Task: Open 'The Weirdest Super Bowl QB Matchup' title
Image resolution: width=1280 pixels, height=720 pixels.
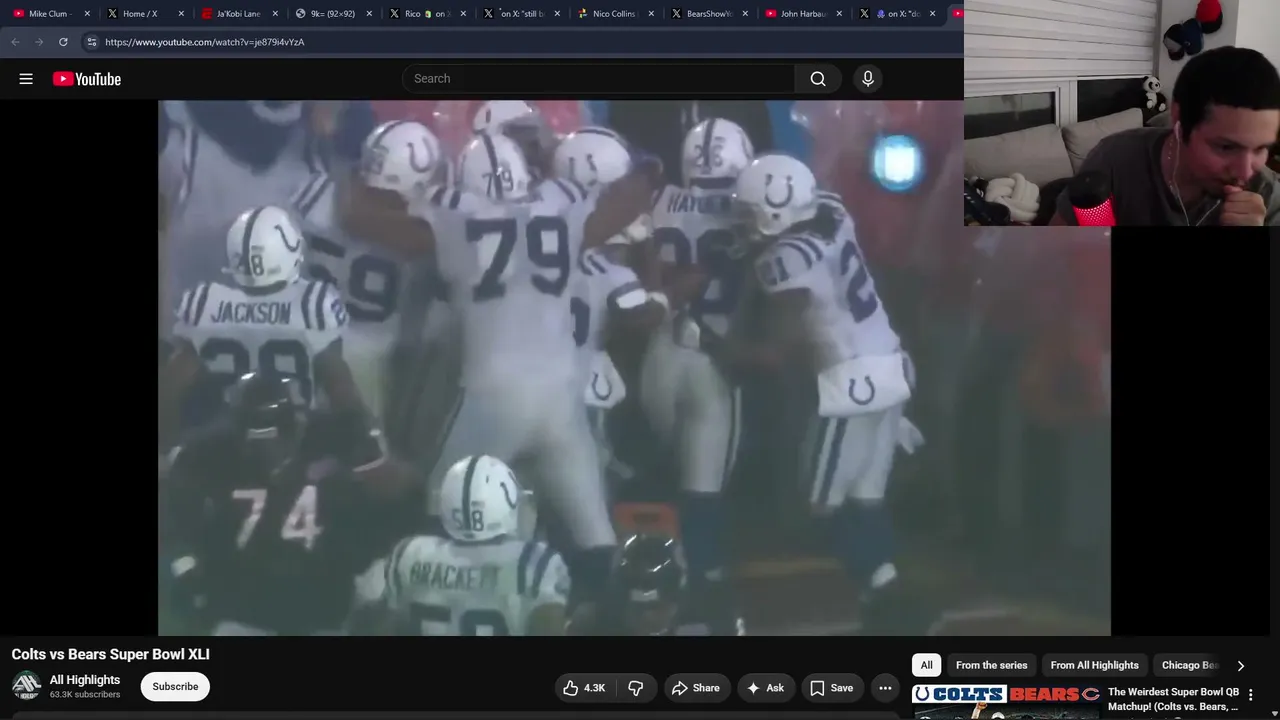Action: point(1173,699)
